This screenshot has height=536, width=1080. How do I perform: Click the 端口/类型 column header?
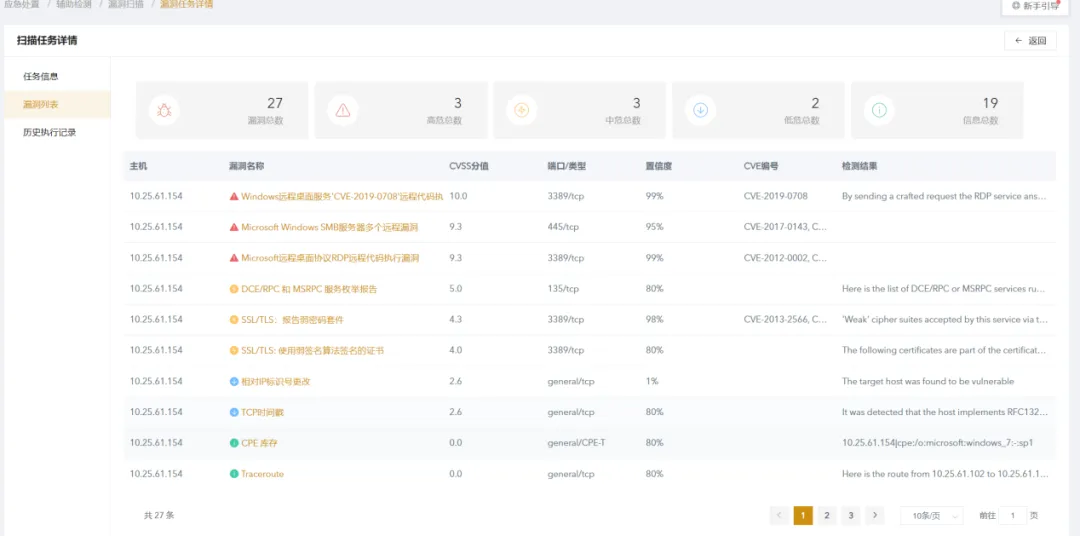point(566,166)
